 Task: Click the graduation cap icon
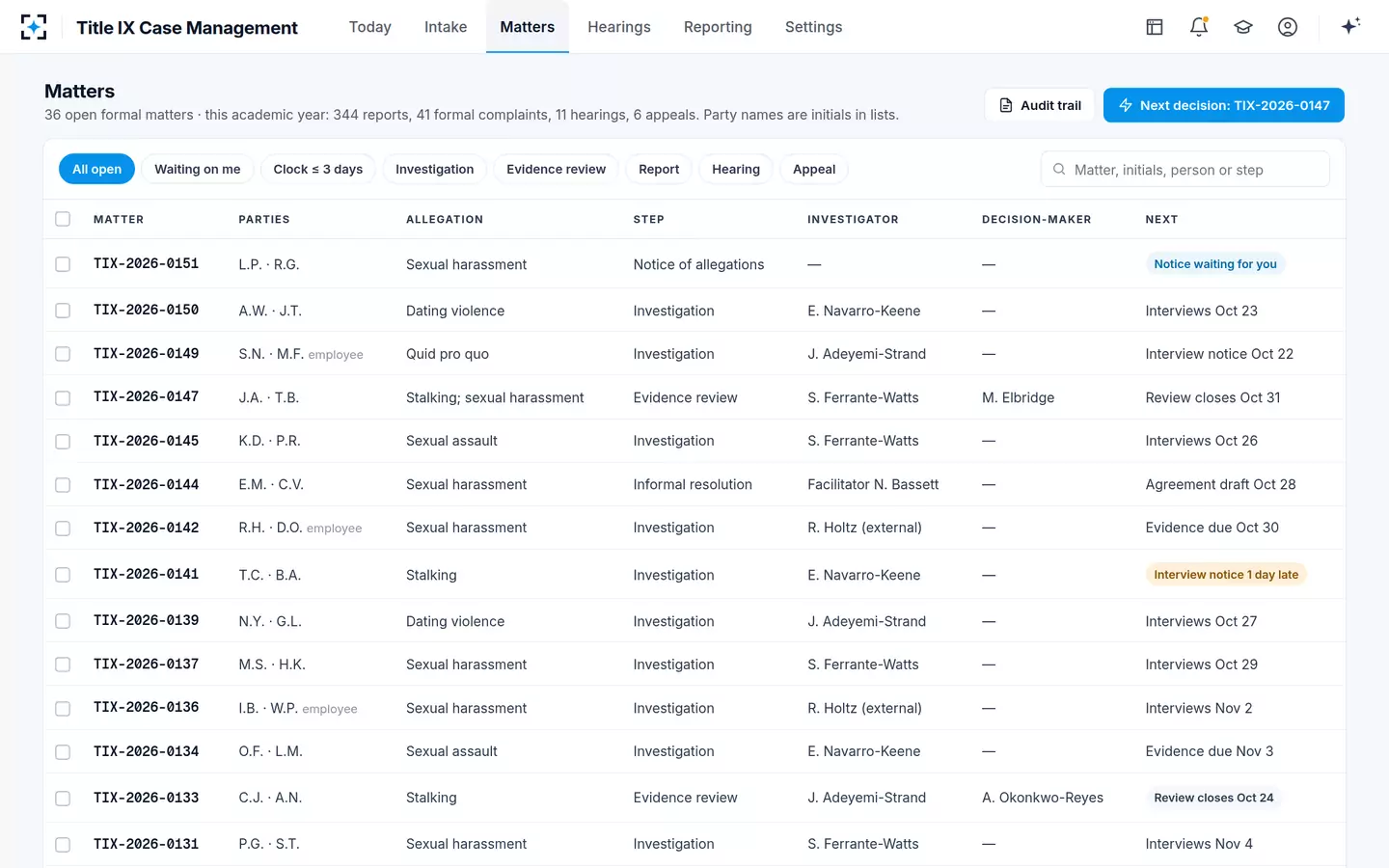(1243, 27)
